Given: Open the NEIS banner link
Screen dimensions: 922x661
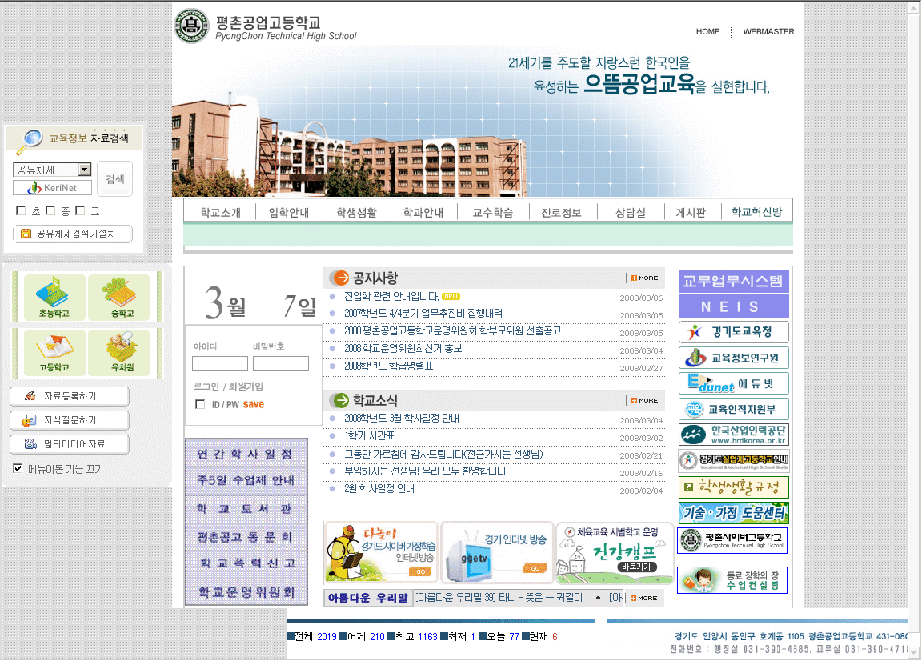Looking at the screenshot, I should [x=734, y=306].
